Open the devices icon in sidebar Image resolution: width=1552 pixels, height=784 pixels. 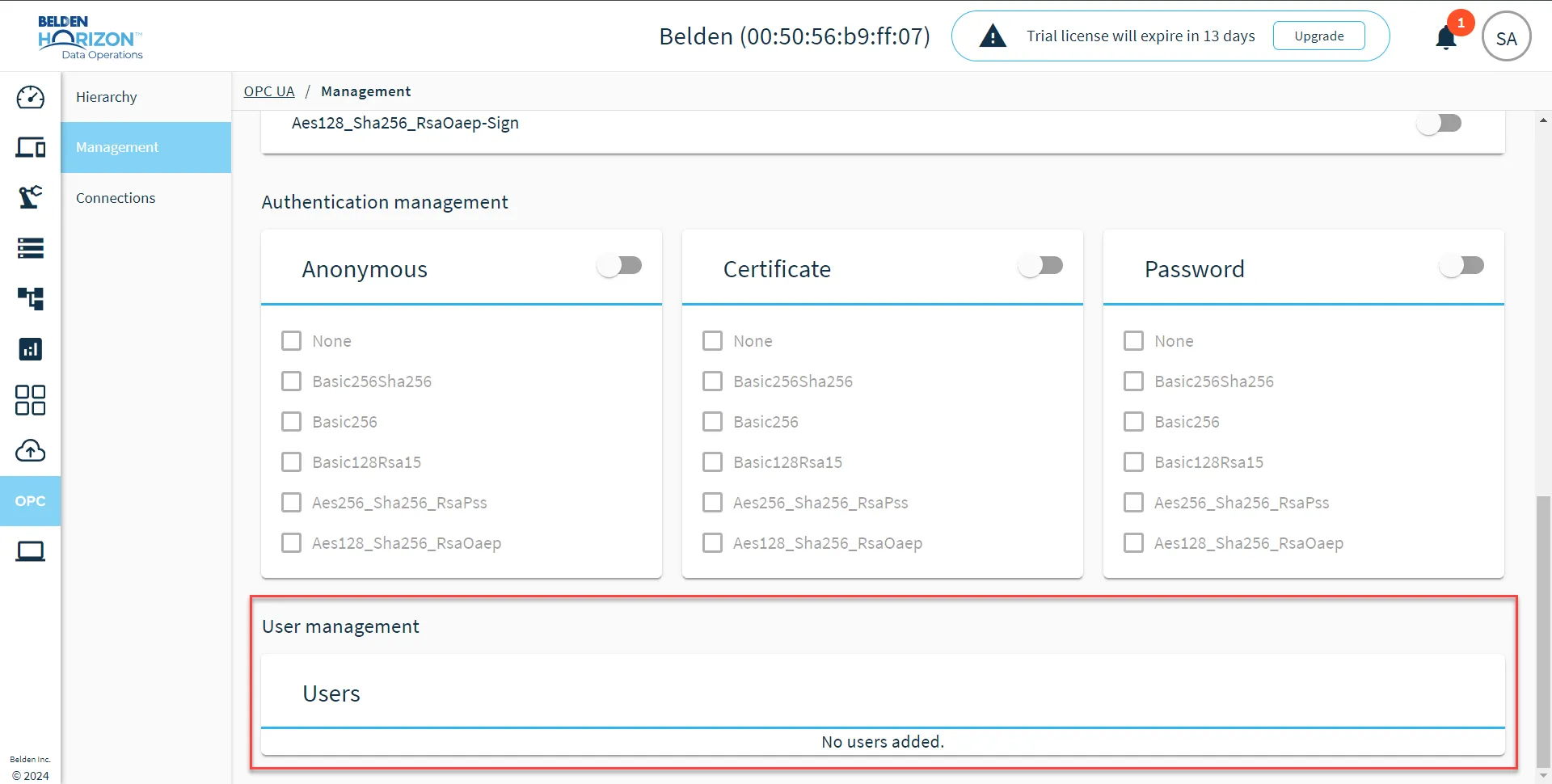pyautogui.click(x=31, y=147)
